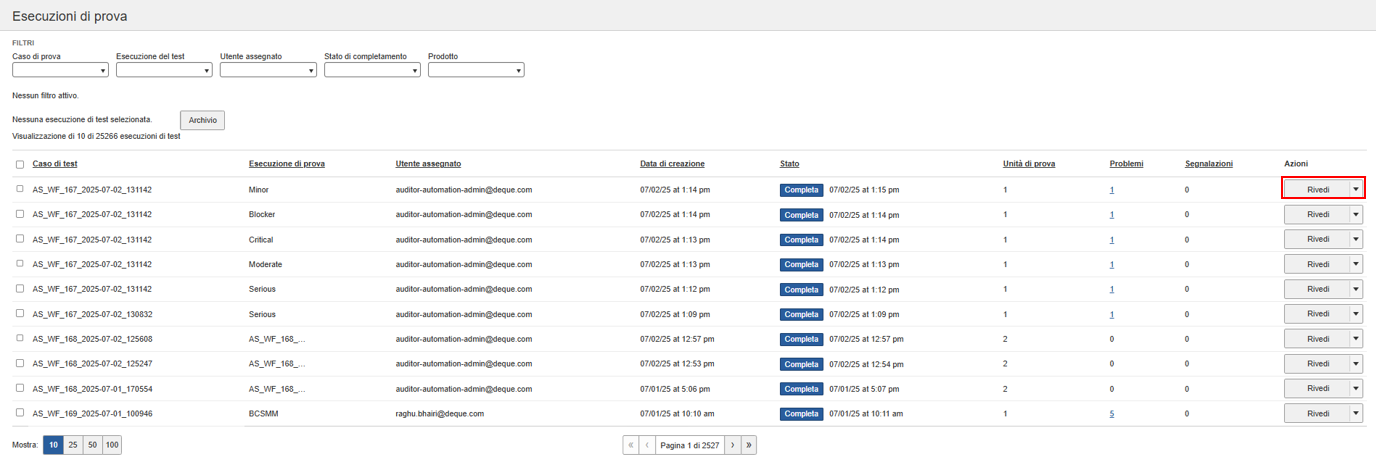The image size is (1377, 463).
Task: Click the previous page arrow
Action: [x=647, y=445]
